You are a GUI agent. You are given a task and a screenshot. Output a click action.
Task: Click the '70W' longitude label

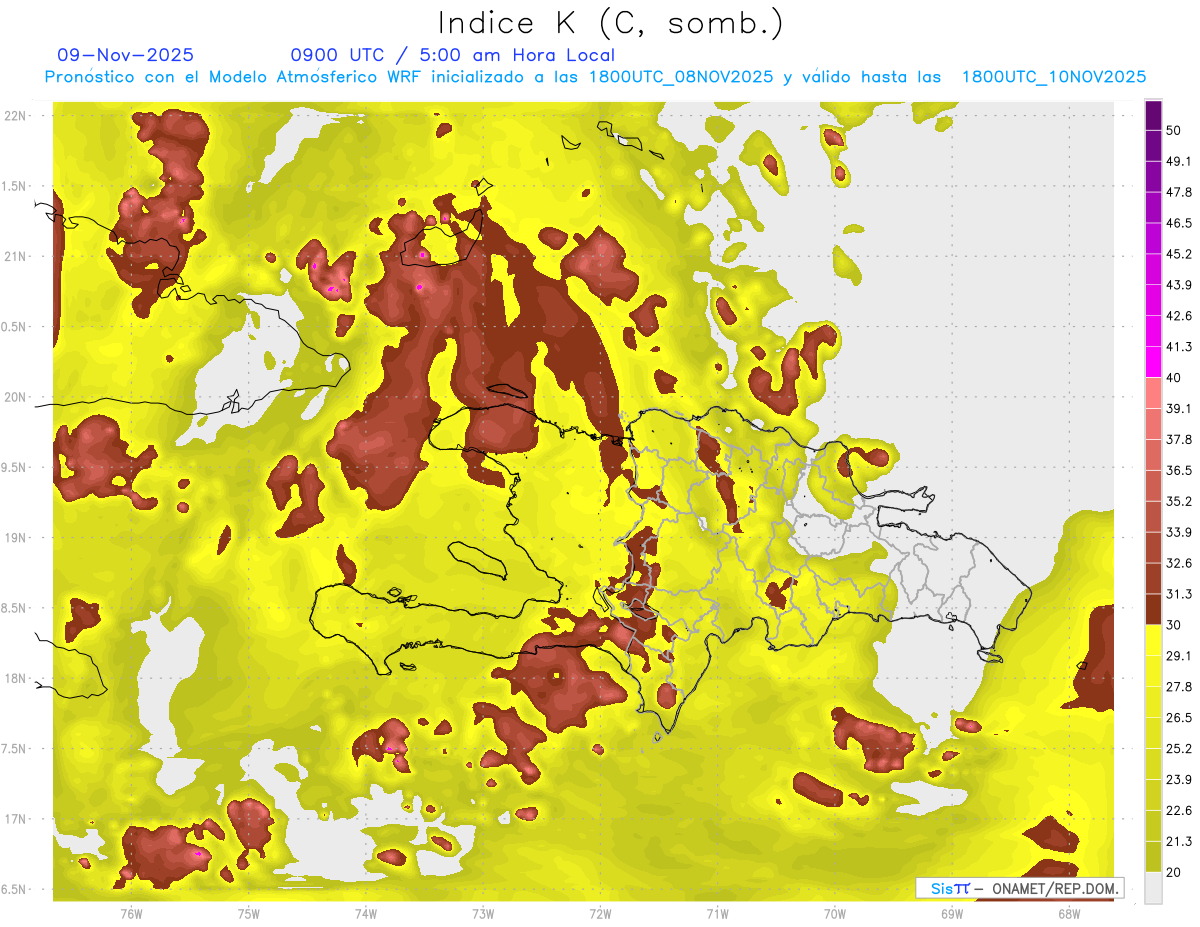pyautogui.click(x=835, y=914)
